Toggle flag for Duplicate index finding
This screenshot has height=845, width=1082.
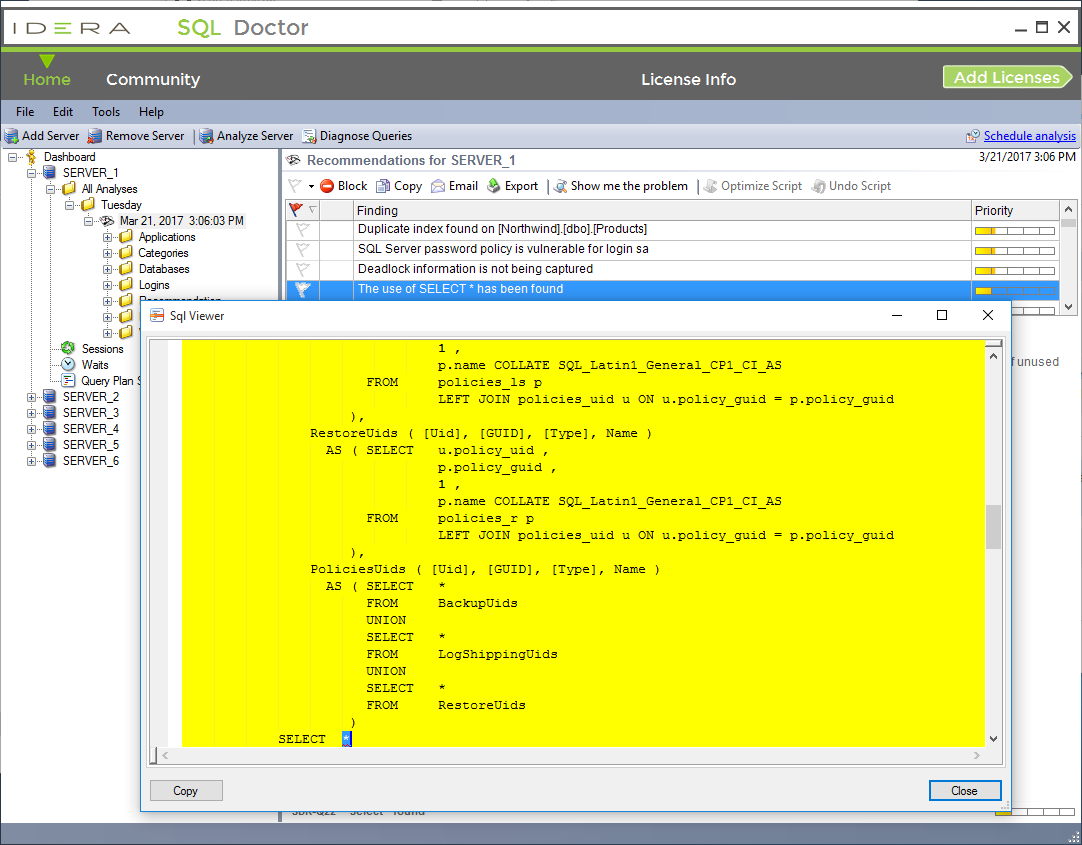click(301, 229)
